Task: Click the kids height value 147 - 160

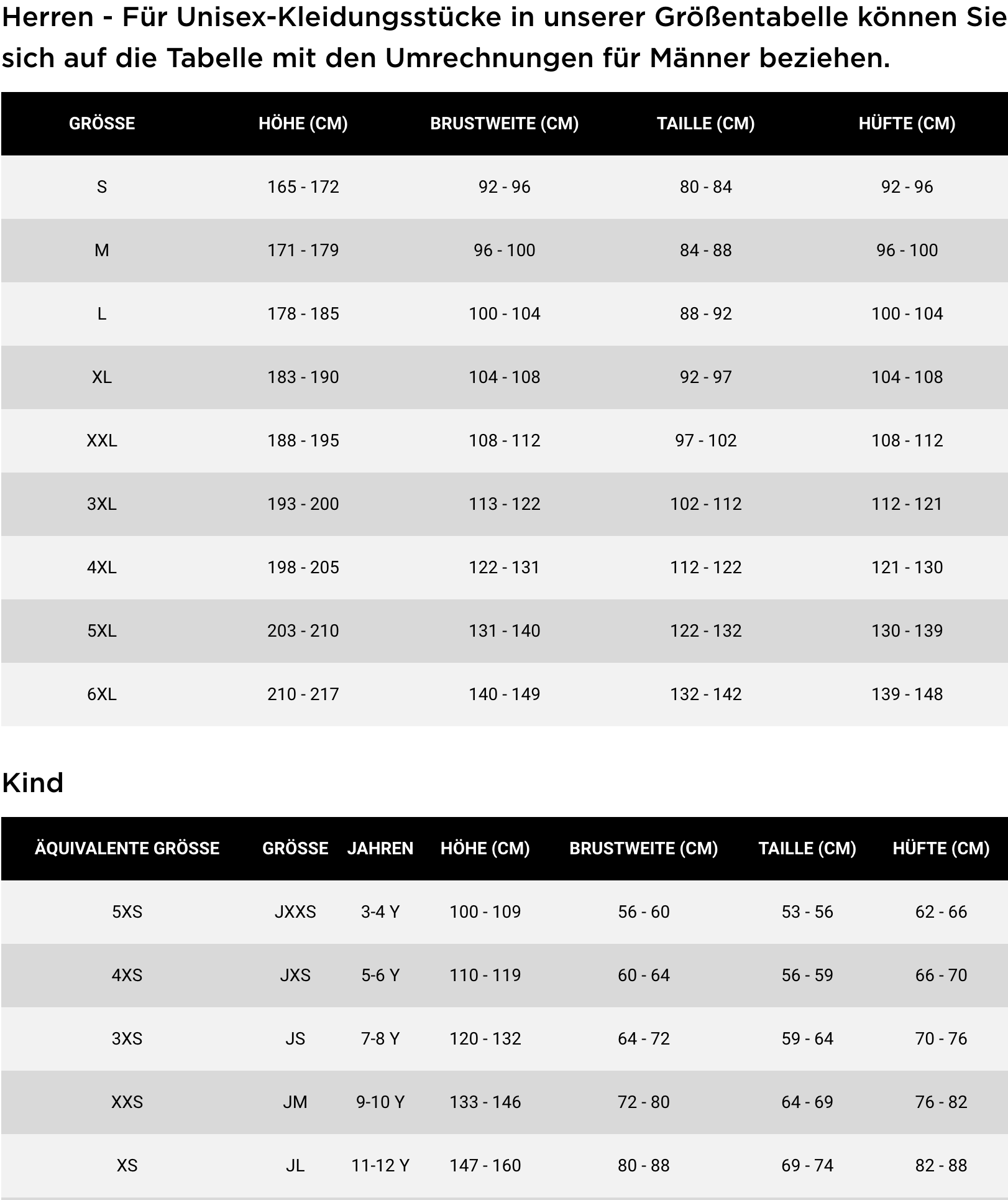Action: click(x=485, y=1166)
